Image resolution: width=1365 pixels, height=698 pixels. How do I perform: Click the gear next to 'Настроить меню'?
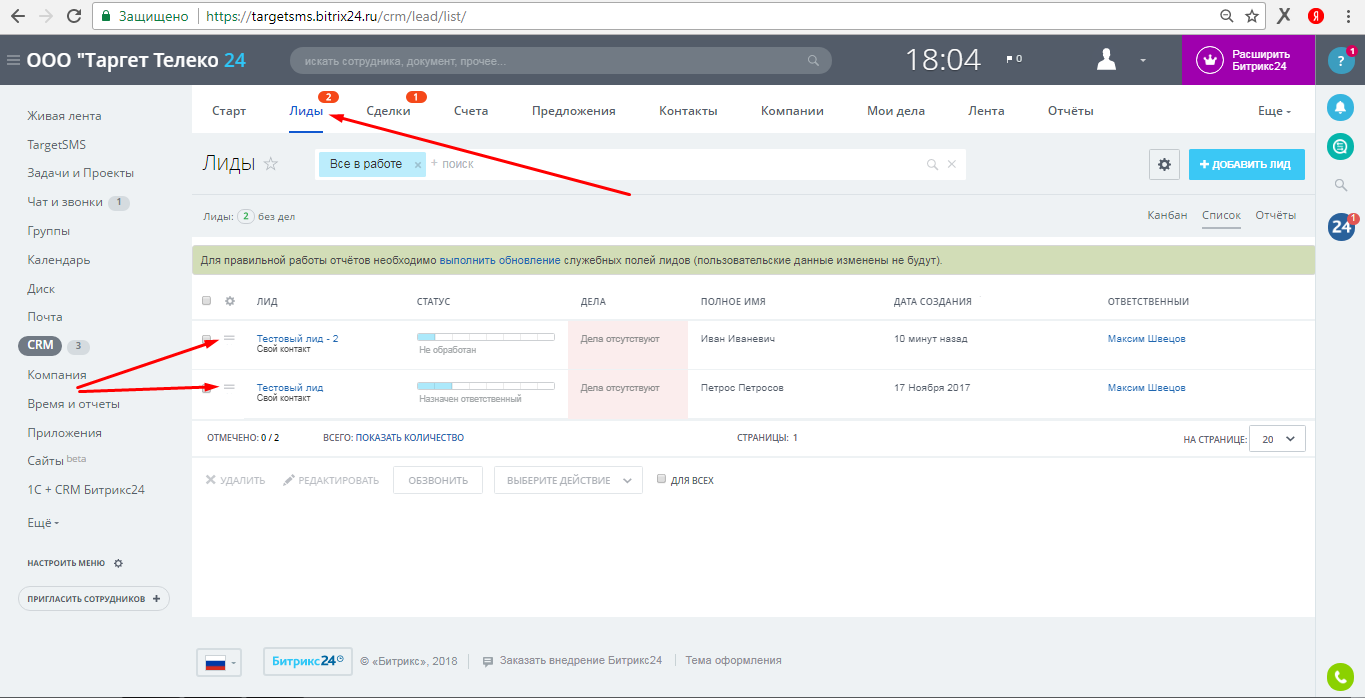(x=118, y=563)
